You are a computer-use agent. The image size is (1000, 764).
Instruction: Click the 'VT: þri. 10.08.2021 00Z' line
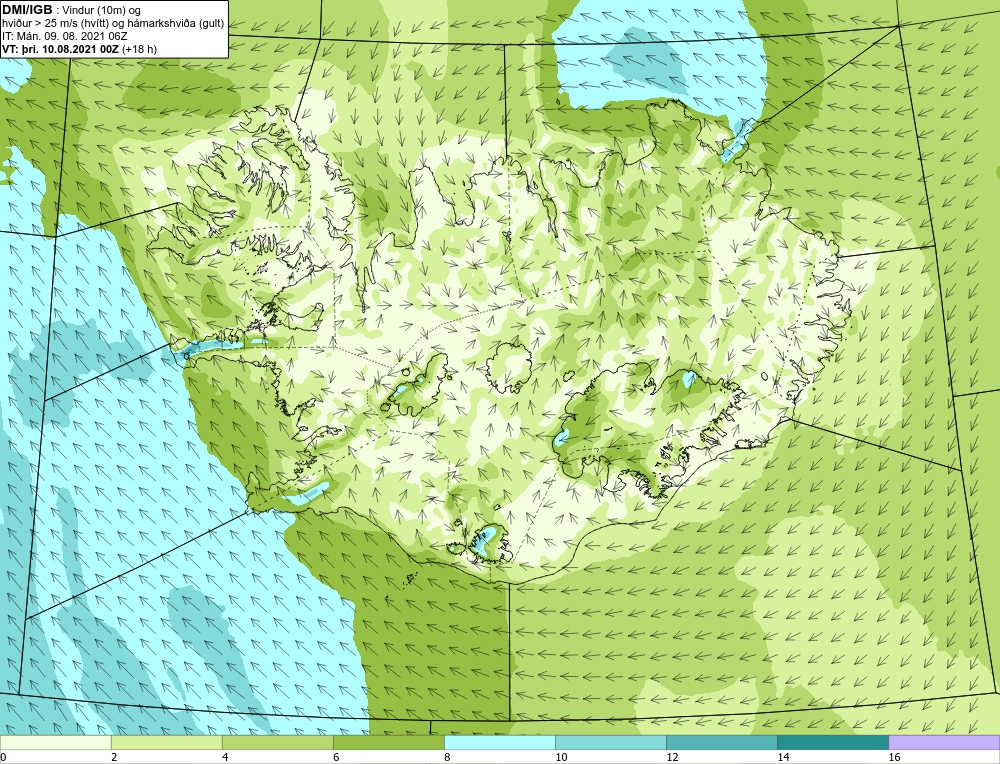(61, 49)
